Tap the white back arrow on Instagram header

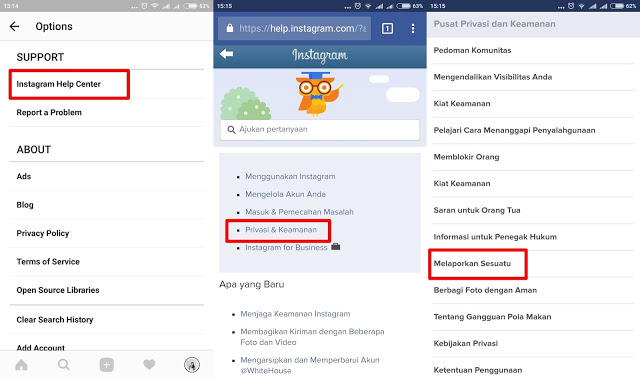[227, 54]
